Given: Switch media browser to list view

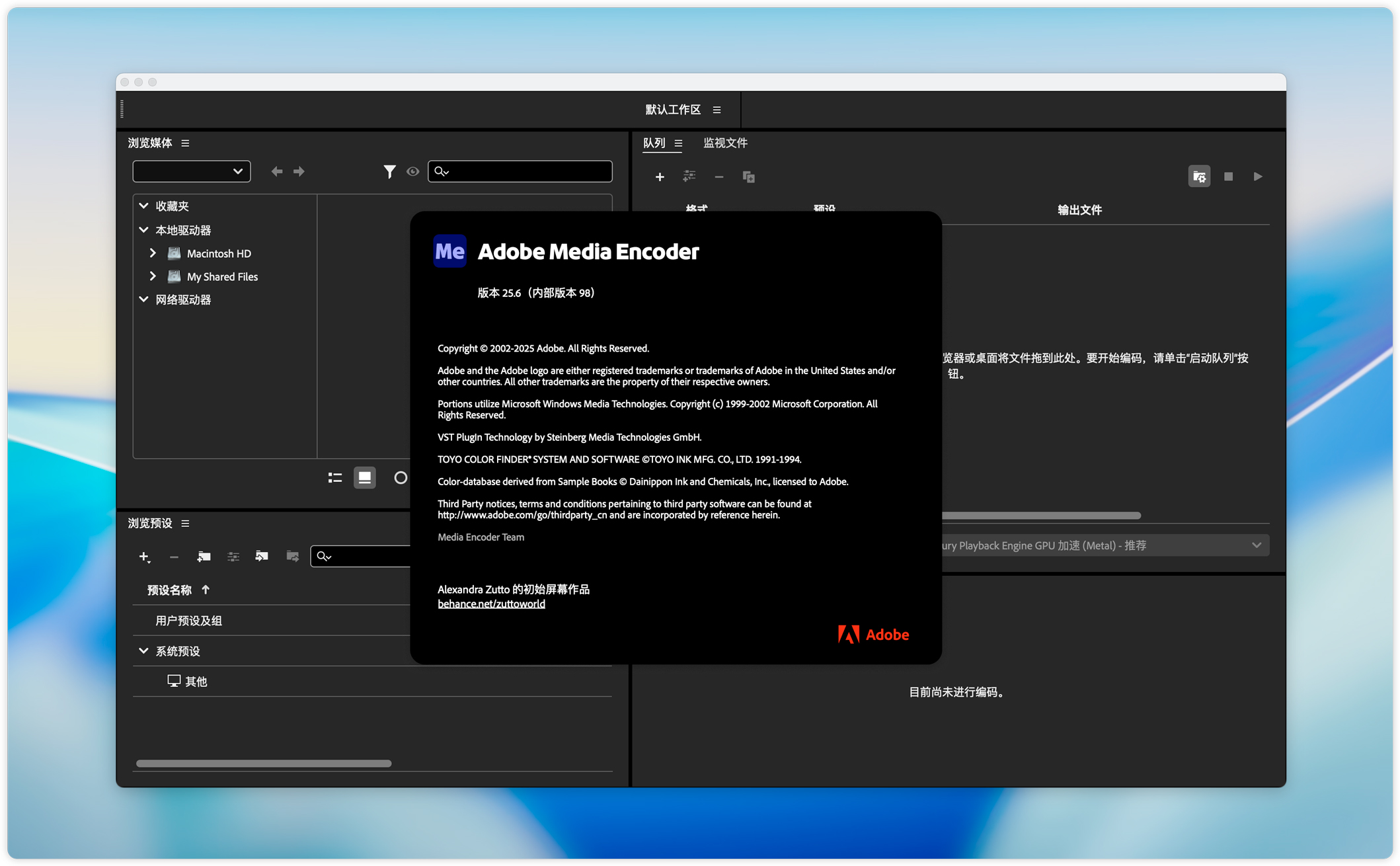Looking at the screenshot, I should point(335,477).
